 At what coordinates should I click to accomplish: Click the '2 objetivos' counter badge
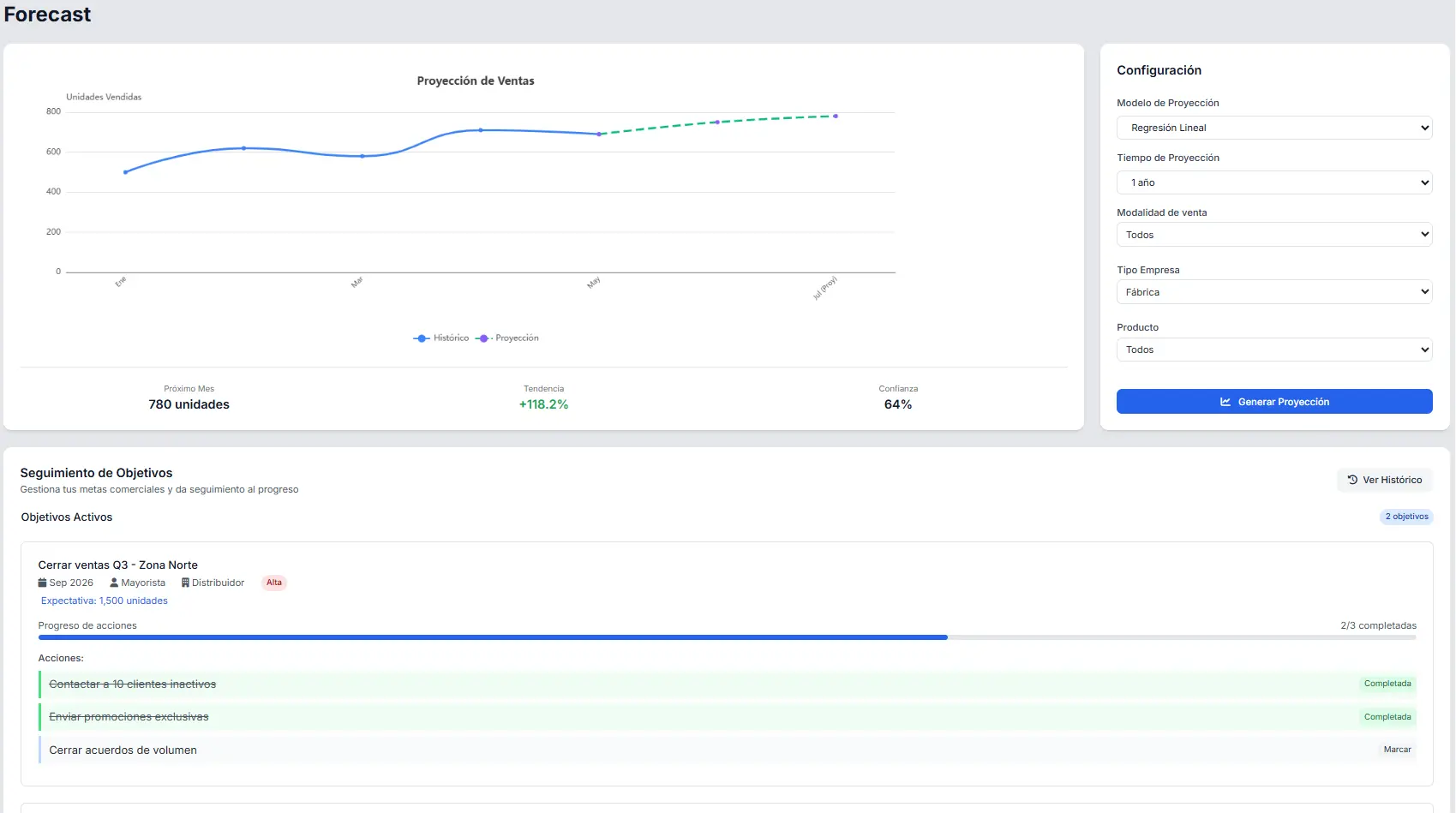click(1406, 517)
